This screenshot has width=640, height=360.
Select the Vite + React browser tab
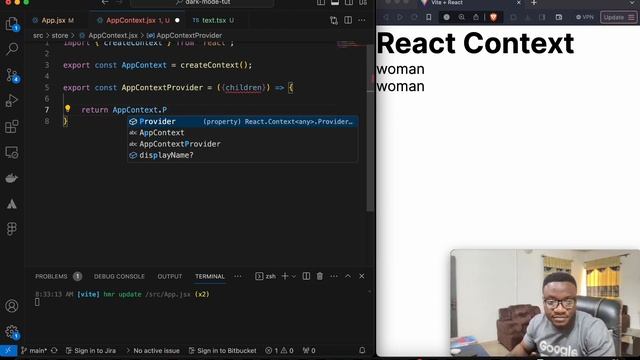point(469,3)
